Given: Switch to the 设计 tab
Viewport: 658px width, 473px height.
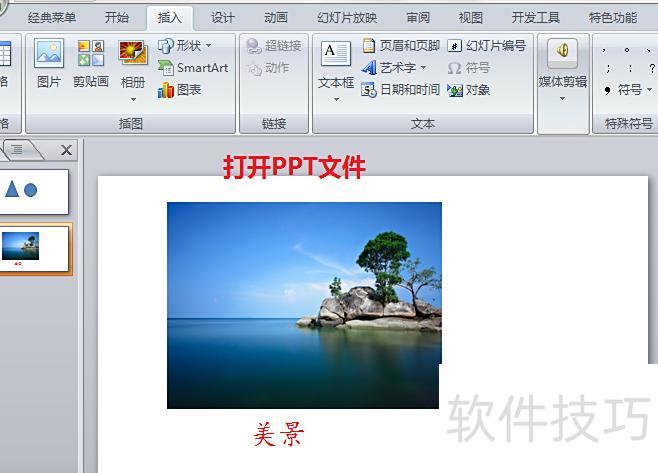Looking at the screenshot, I should (222, 18).
